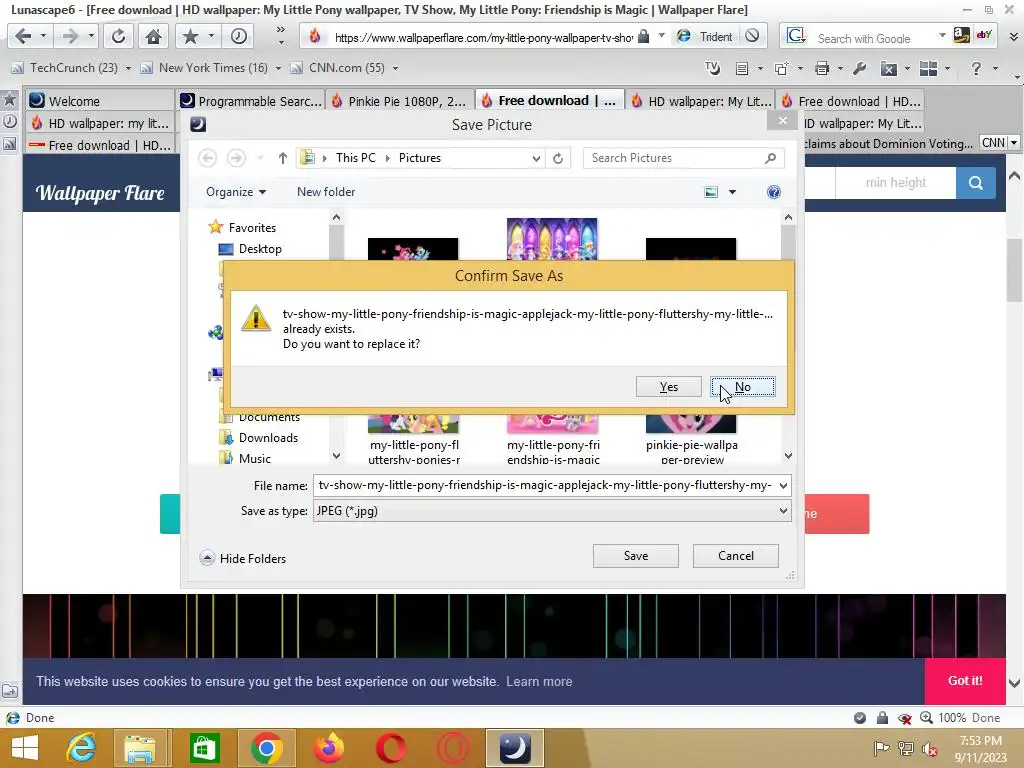Click the muted volume tray icon
The width and height of the screenshot is (1024, 768).
coord(929,748)
